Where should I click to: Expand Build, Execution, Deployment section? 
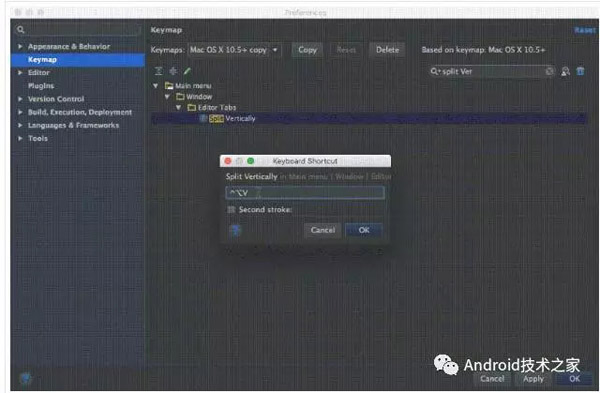point(20,112)
